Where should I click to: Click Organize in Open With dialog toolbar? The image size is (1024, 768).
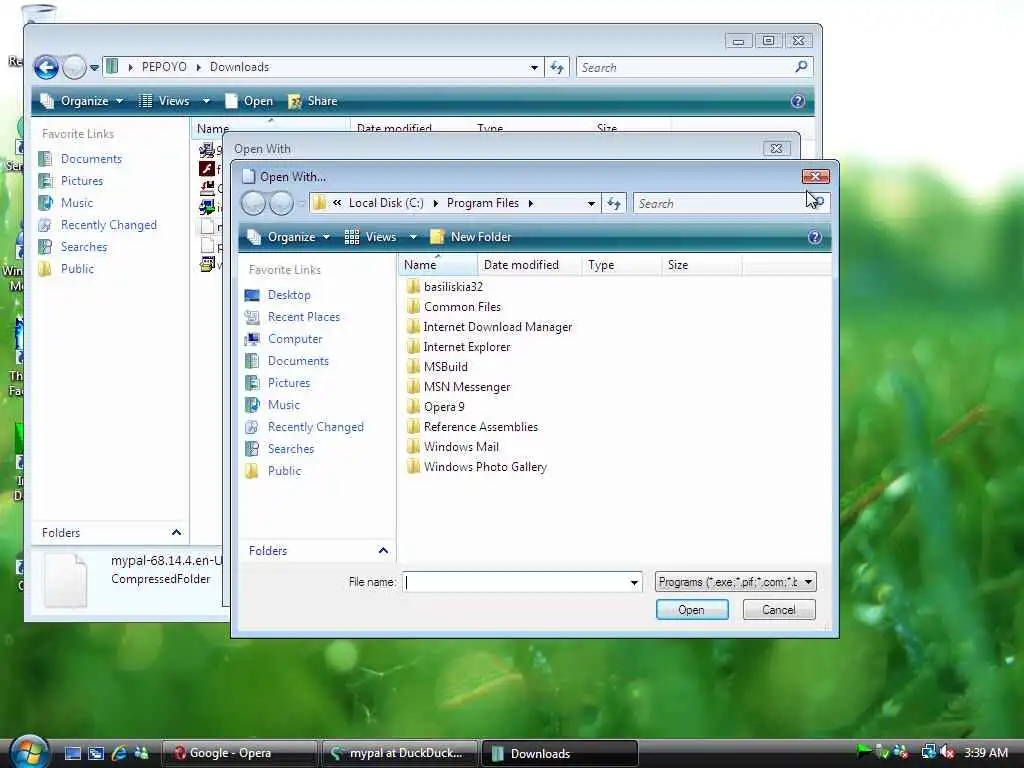click(289, 237)
